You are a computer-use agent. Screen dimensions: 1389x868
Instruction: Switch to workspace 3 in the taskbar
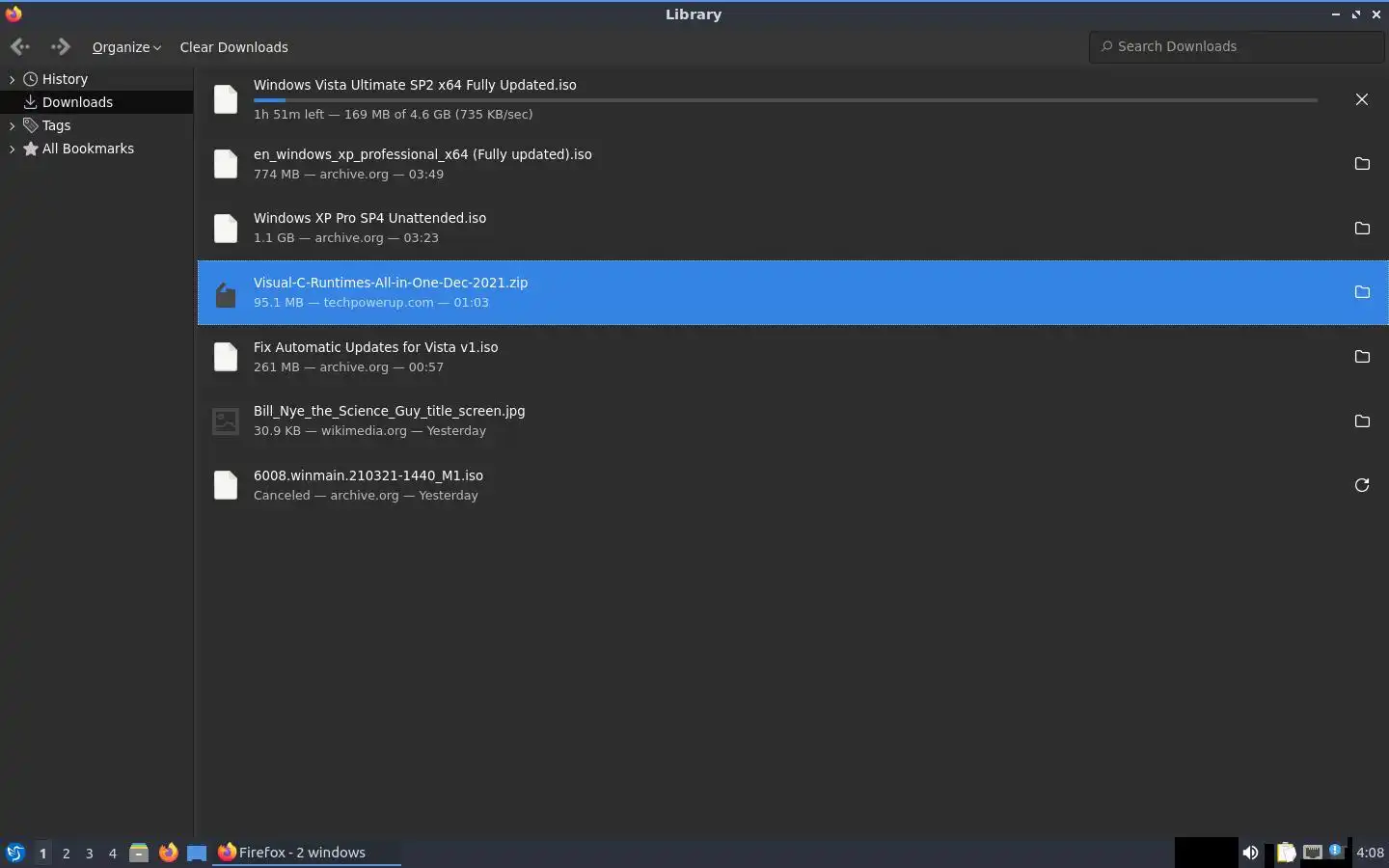tap(90, 853)
